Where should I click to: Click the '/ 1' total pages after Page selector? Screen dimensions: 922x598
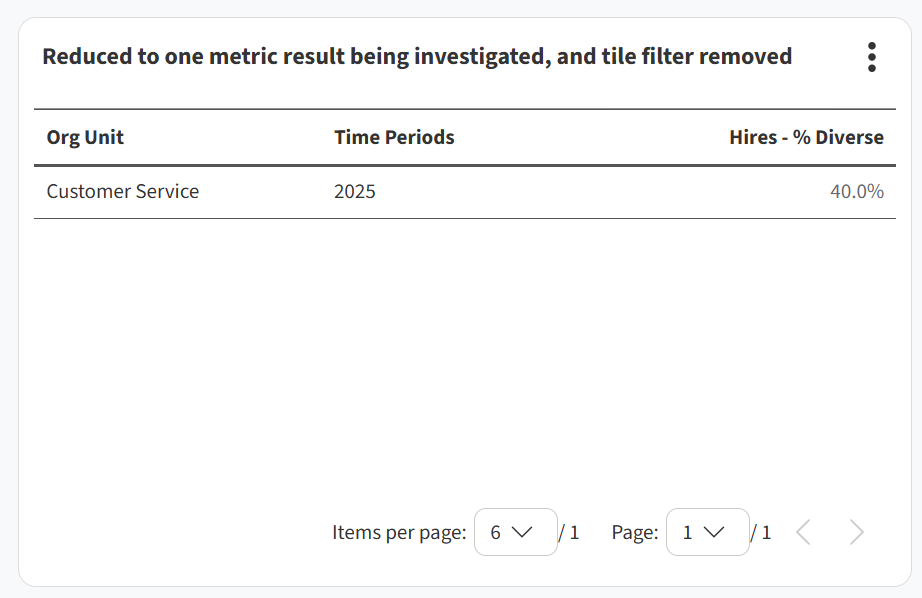point(761,533)
